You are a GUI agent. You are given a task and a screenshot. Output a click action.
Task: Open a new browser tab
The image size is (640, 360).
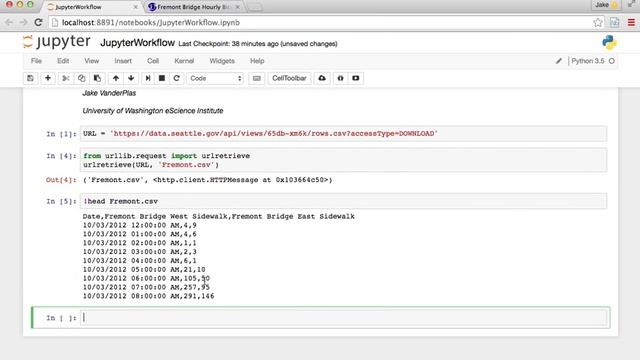(255, 7)
